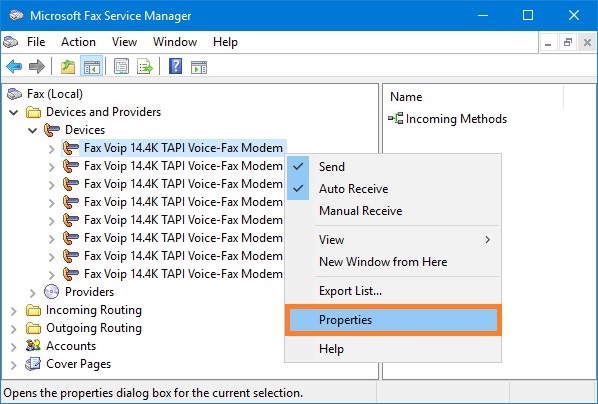Screen dimensions: 598x404
Task: Click the blue Help question mark icon
Action: [x=175, y=66]
